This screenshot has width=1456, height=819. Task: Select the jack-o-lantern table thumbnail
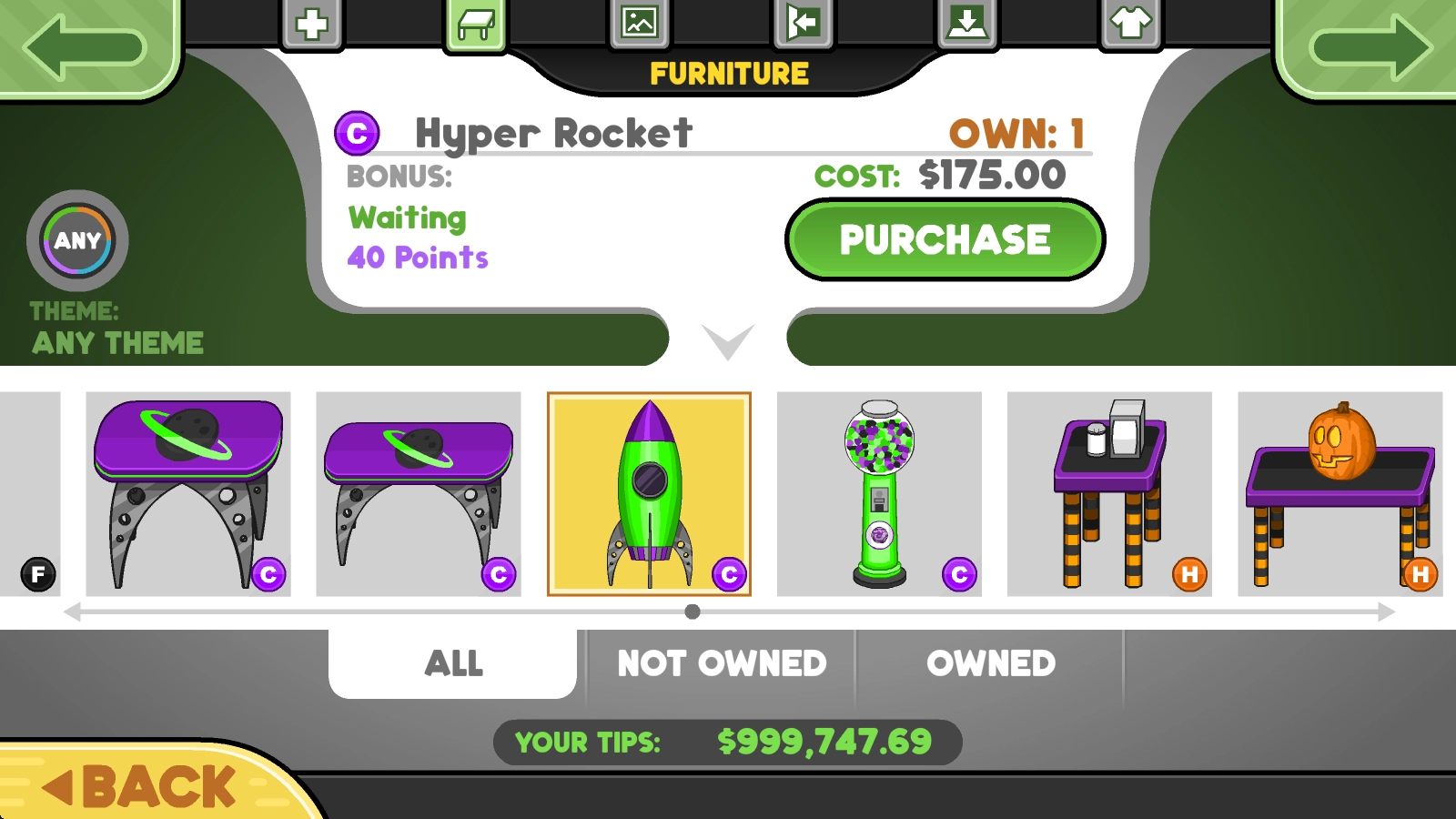tap(1340, 494)
